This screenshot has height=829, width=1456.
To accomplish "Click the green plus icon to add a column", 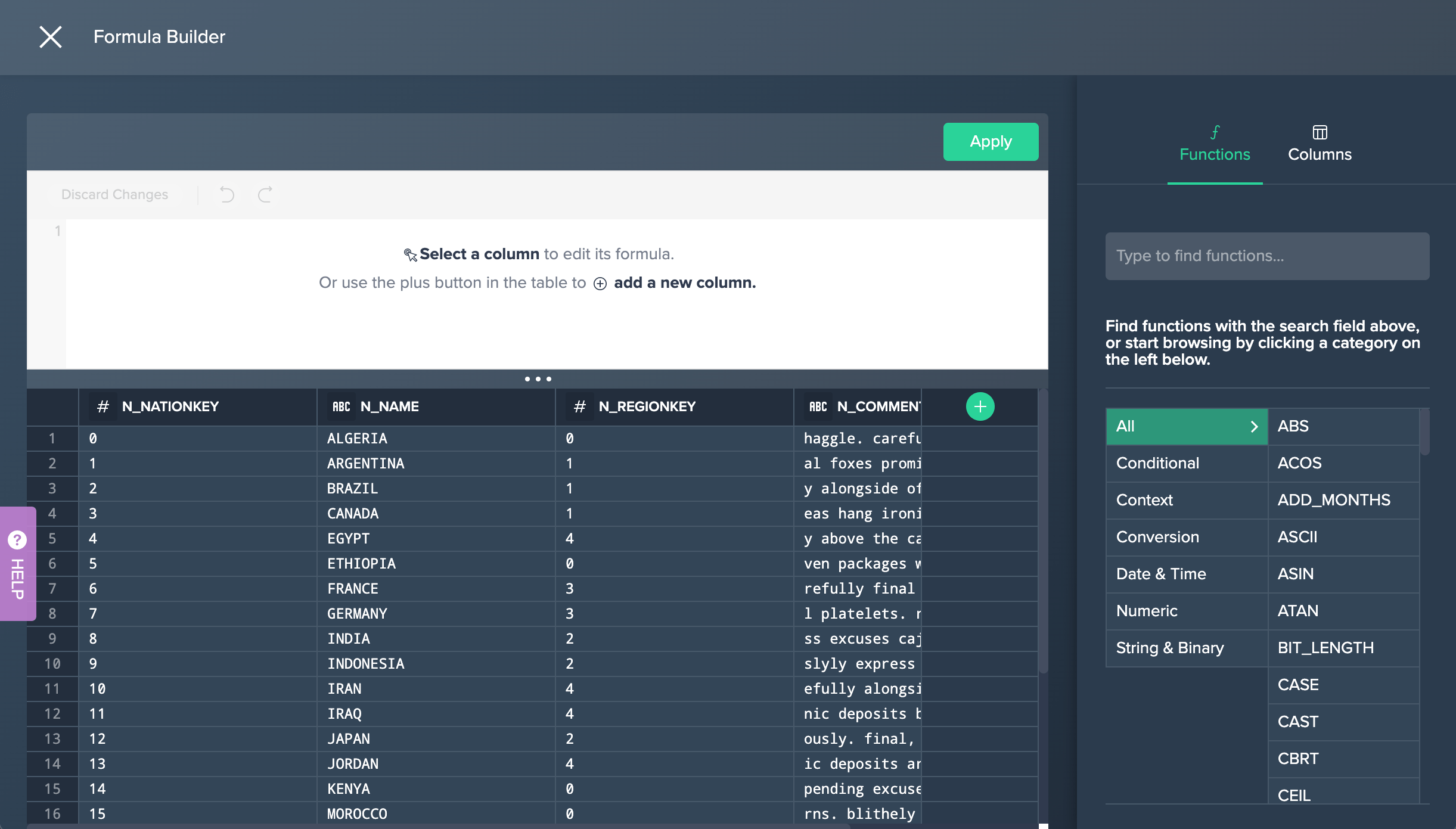I will click(979, 406).
